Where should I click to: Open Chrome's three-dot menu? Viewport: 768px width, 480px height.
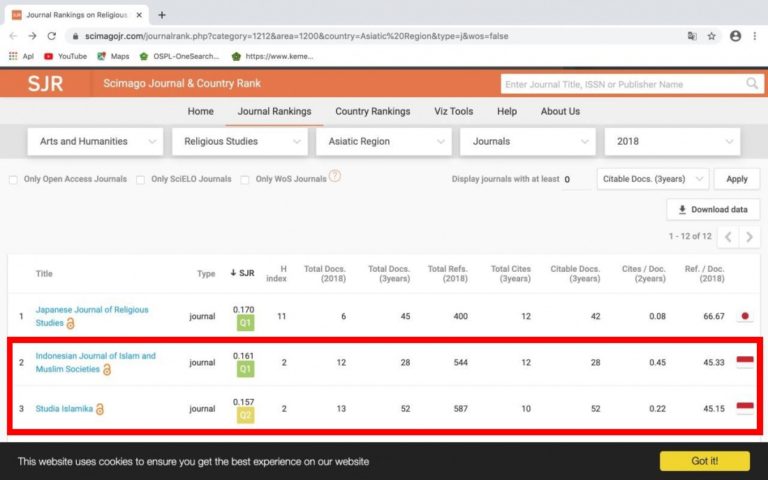click(754, 36)
